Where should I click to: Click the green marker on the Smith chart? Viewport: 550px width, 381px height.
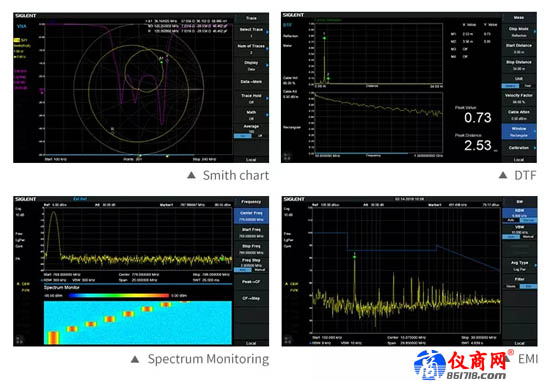pyautogui.click(x=161, y=62)
